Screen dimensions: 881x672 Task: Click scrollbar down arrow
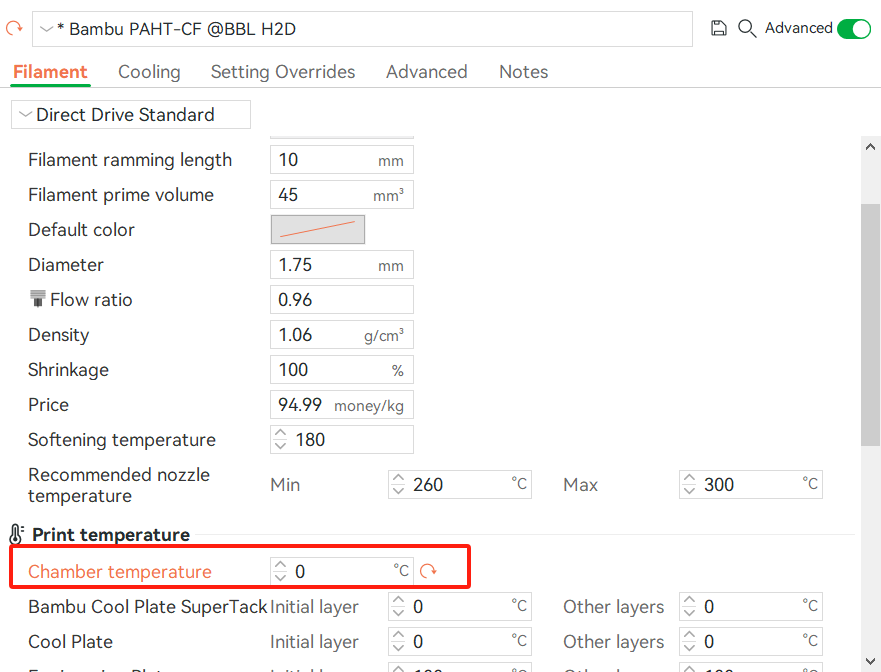(870, 661)
